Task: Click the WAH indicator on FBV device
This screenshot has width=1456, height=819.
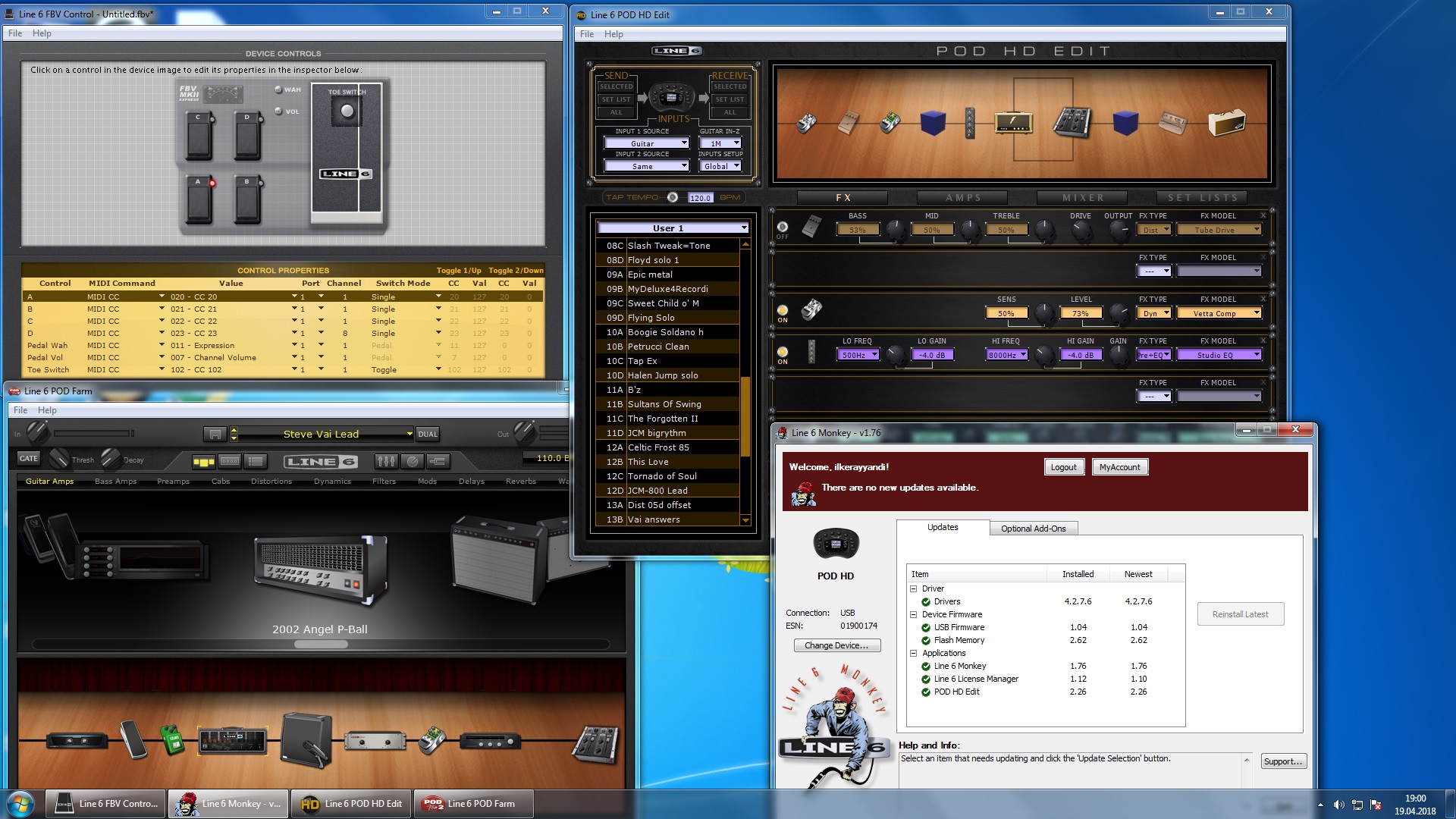Action: [x=278, y=89]
